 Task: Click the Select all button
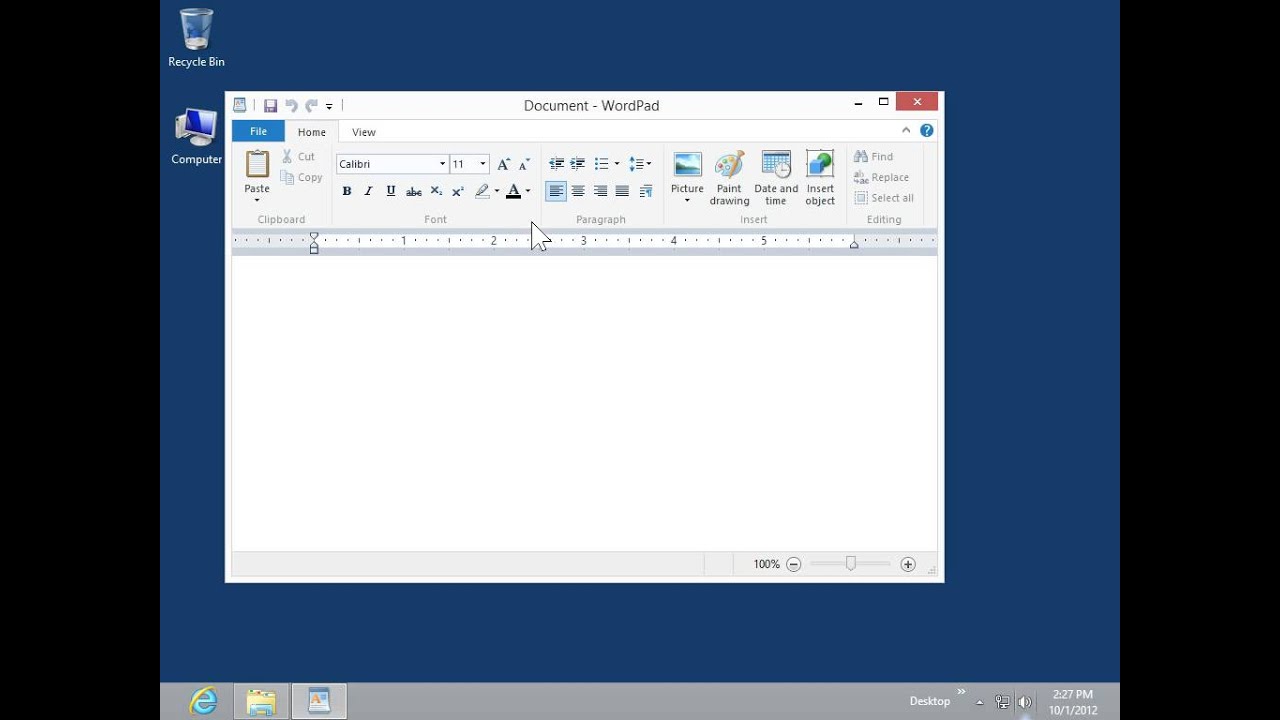(x=884, y=198)
